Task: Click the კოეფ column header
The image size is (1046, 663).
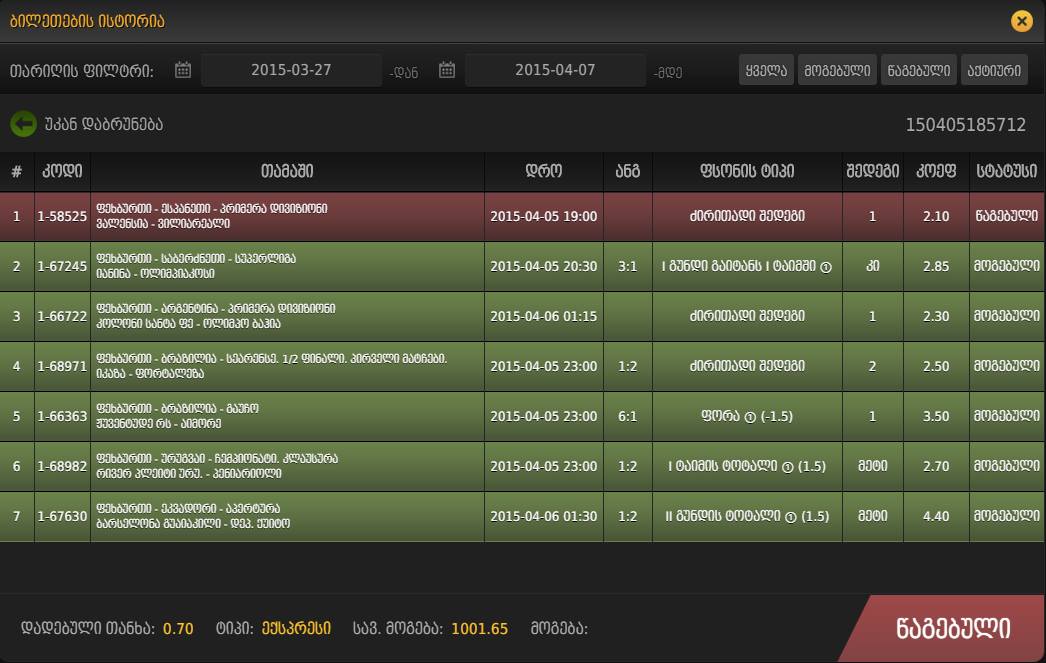Action: [936, 171]
